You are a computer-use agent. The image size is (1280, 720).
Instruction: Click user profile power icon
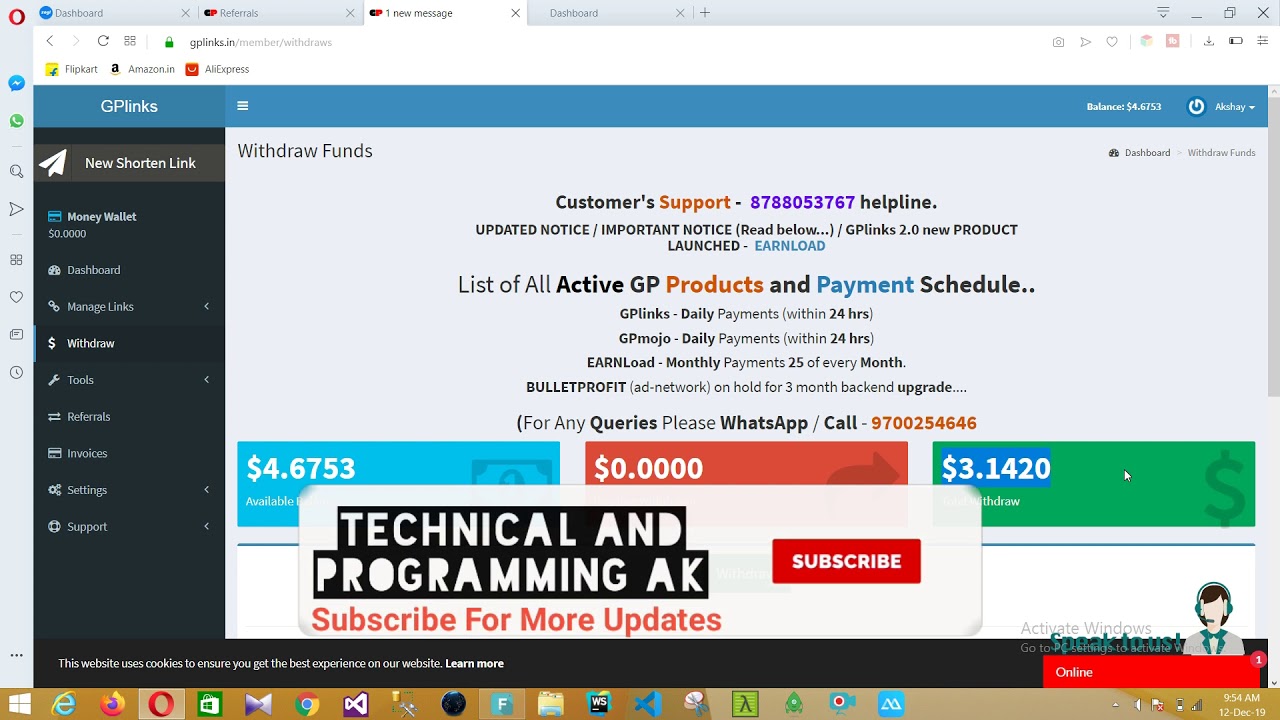pyautogui.click(x=1196, y=107)
